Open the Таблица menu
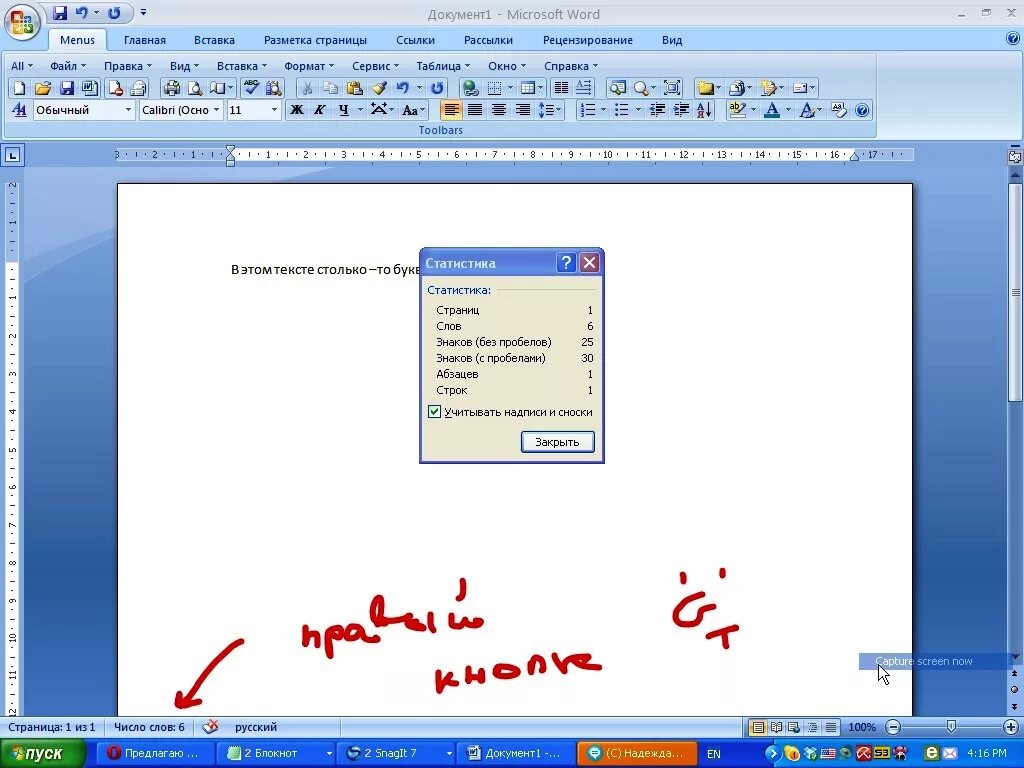 click(443, 66)
